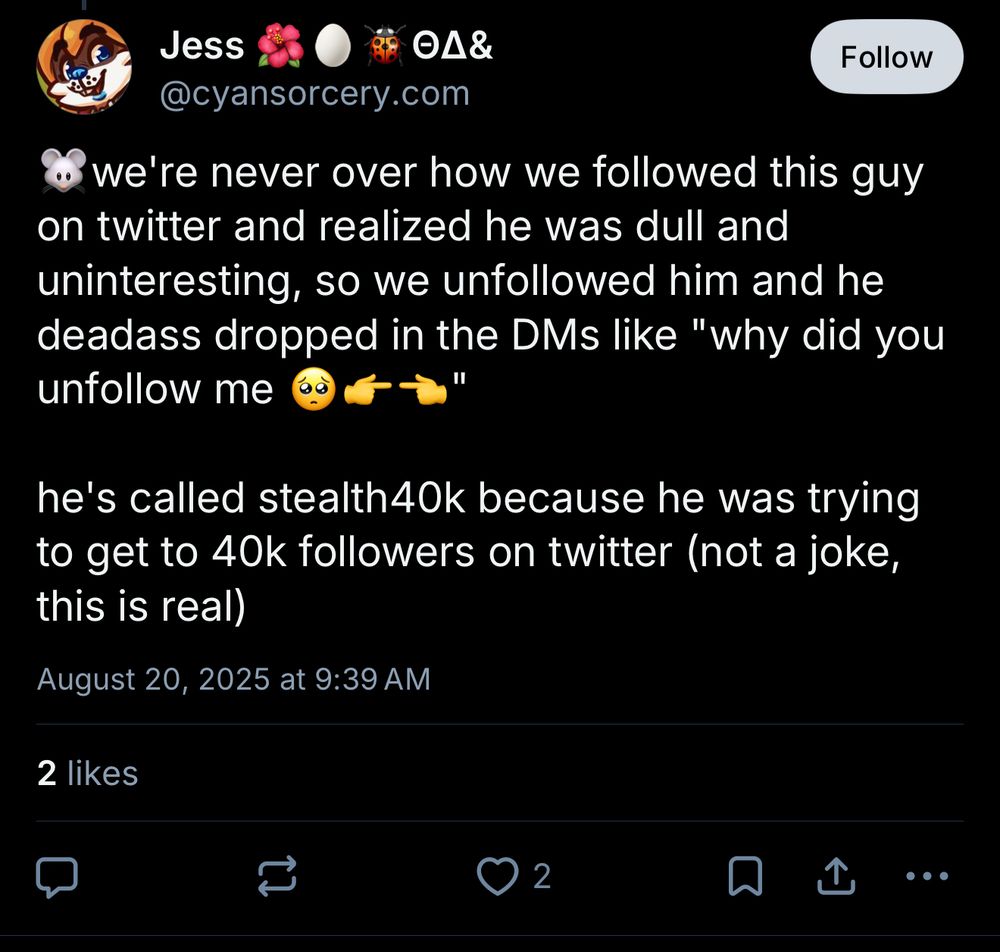The height and width of the screenshot is (952, 1000).
Task: Open the three-dot more options menu
Action: point(926,877)
